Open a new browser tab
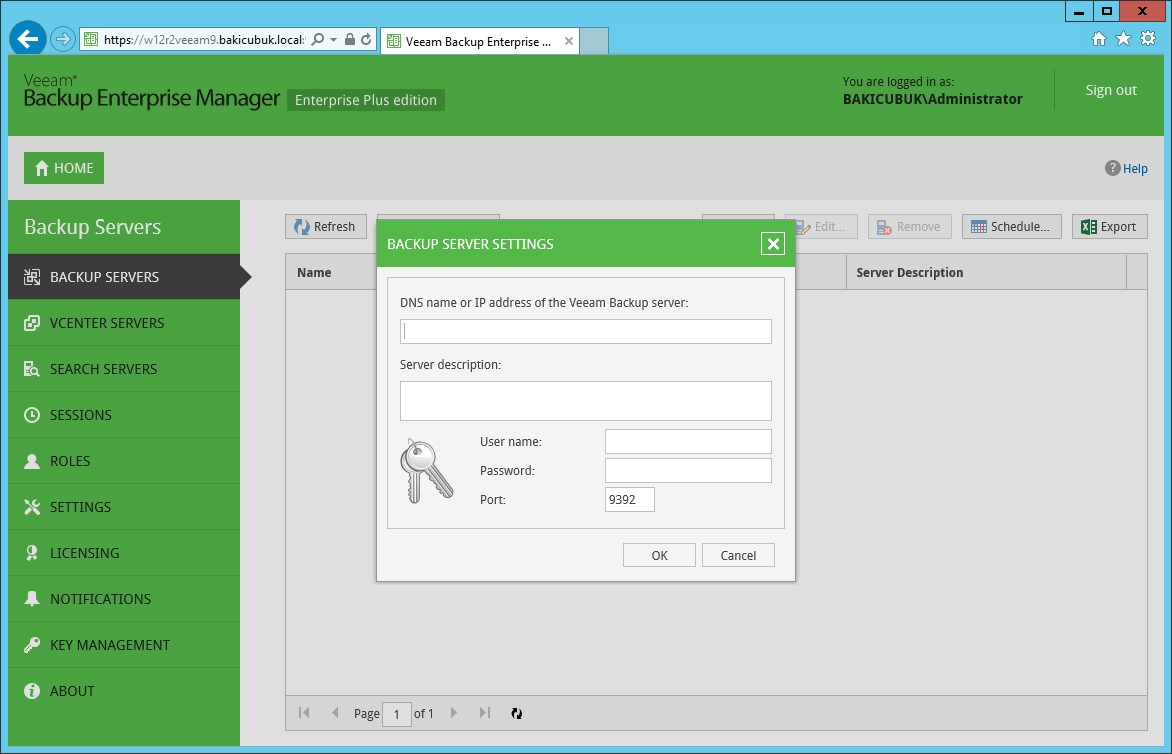 pyautogui.click(x=594, y=41)
